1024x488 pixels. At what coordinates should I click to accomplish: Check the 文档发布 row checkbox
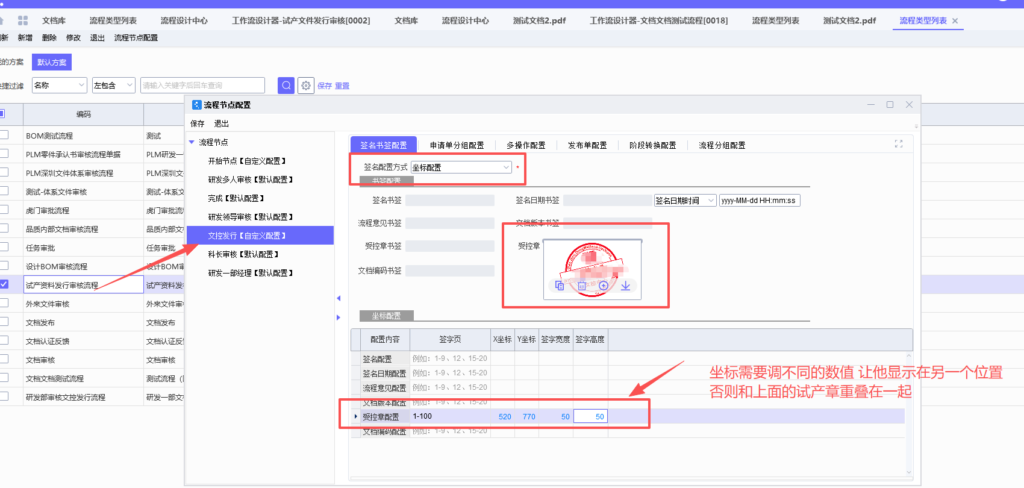click(x=4, y=322)
